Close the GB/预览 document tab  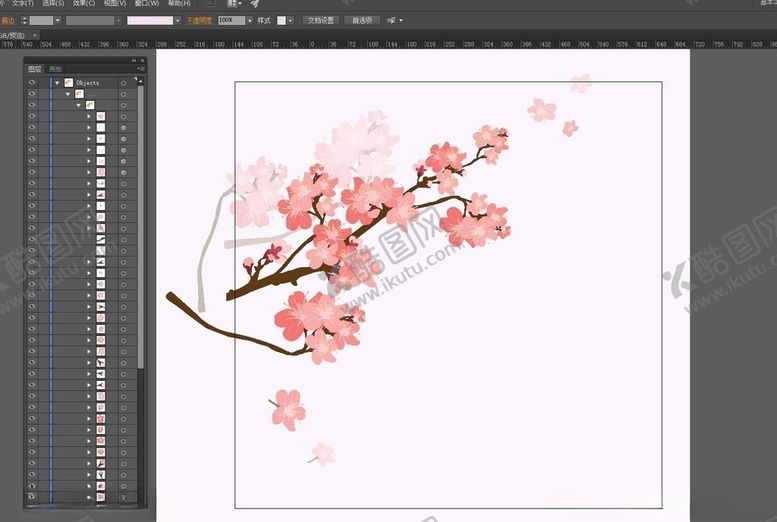[34, 35]
